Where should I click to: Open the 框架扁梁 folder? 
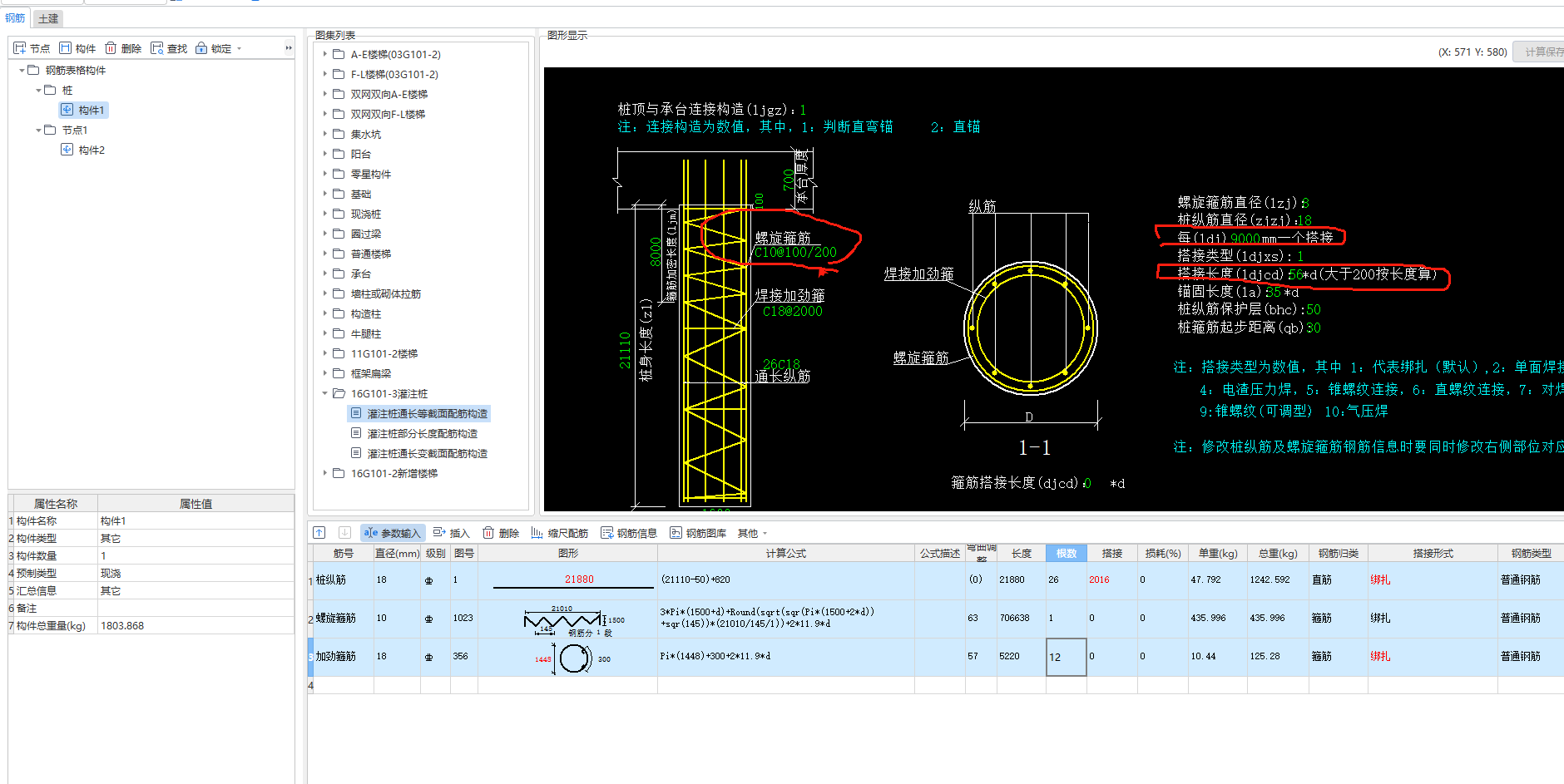[x=370, y=373]
